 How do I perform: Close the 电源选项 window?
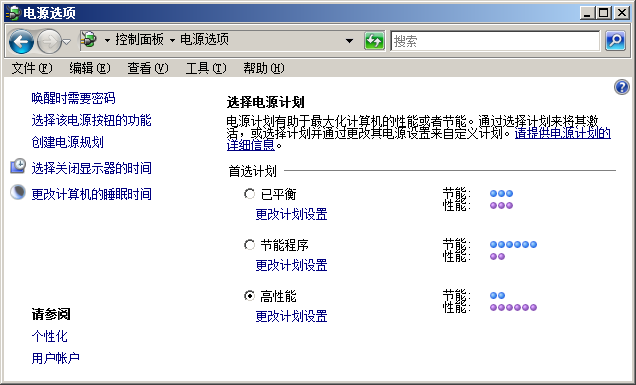pos(621,13)
